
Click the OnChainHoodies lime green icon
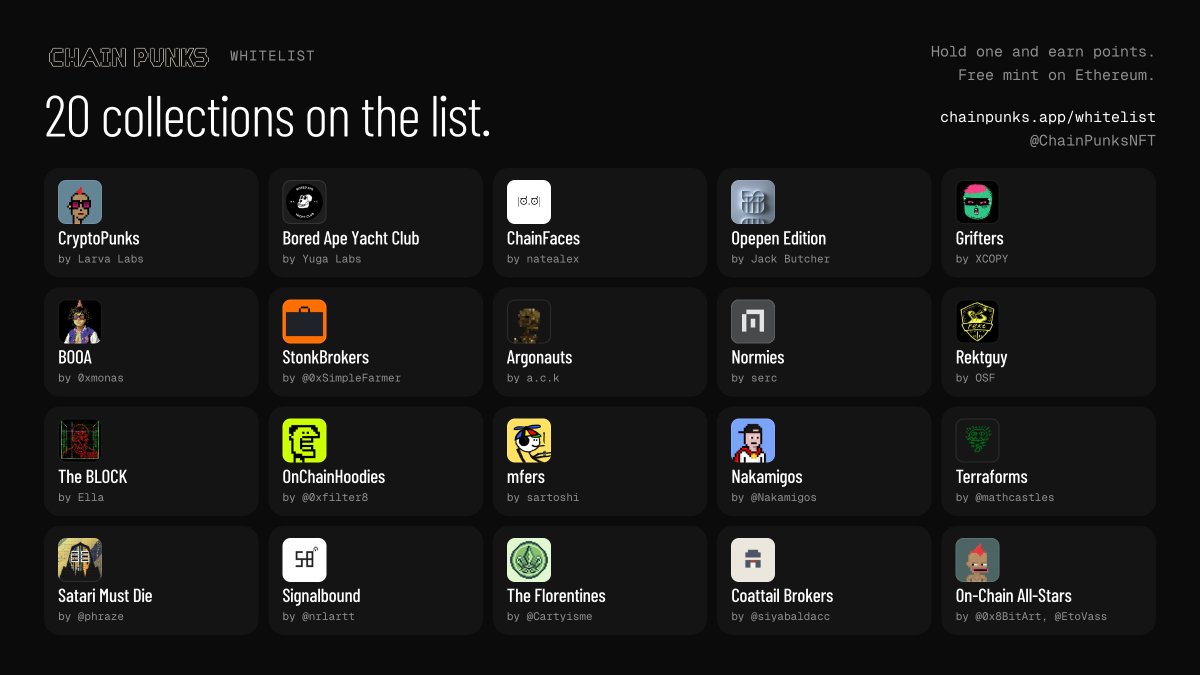[x=304, y=440]
